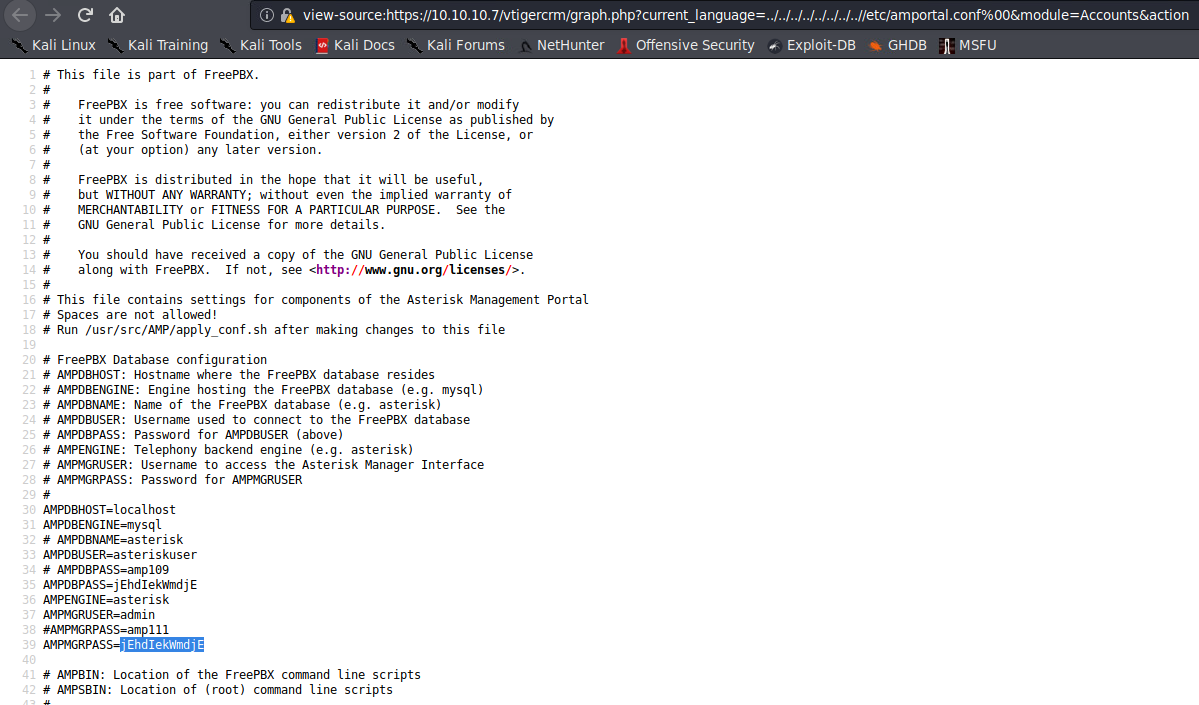Image resolution: width=1199 pixels, height=705 pixels.
Task: Open the Kali Forums bookmark
Action: pyautogui.click(x=456, y=45)
